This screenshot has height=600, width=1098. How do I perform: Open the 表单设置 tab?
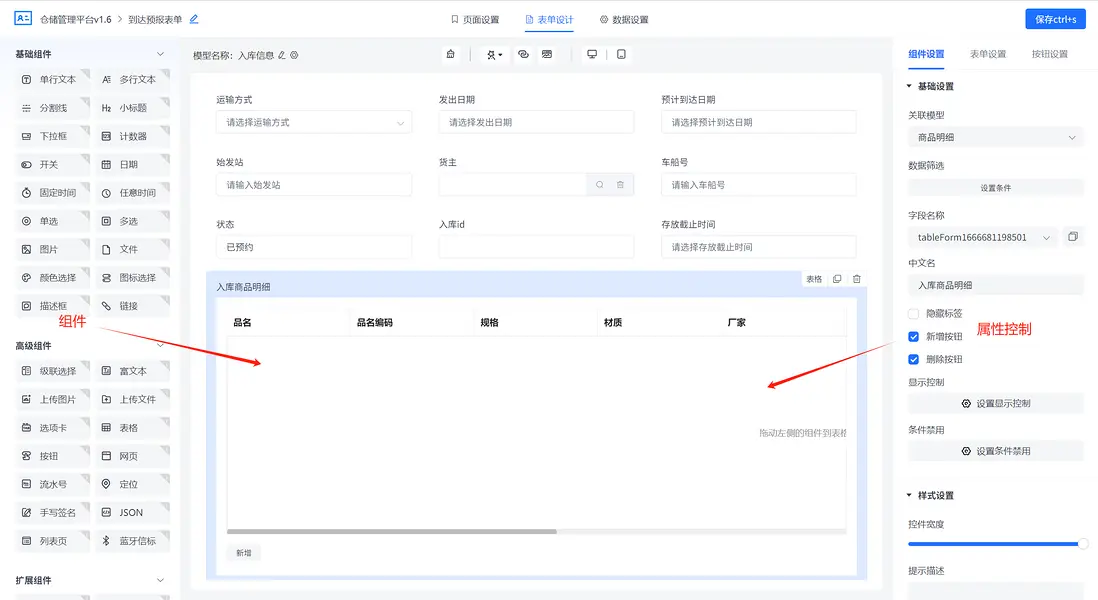tap(987, 54)
